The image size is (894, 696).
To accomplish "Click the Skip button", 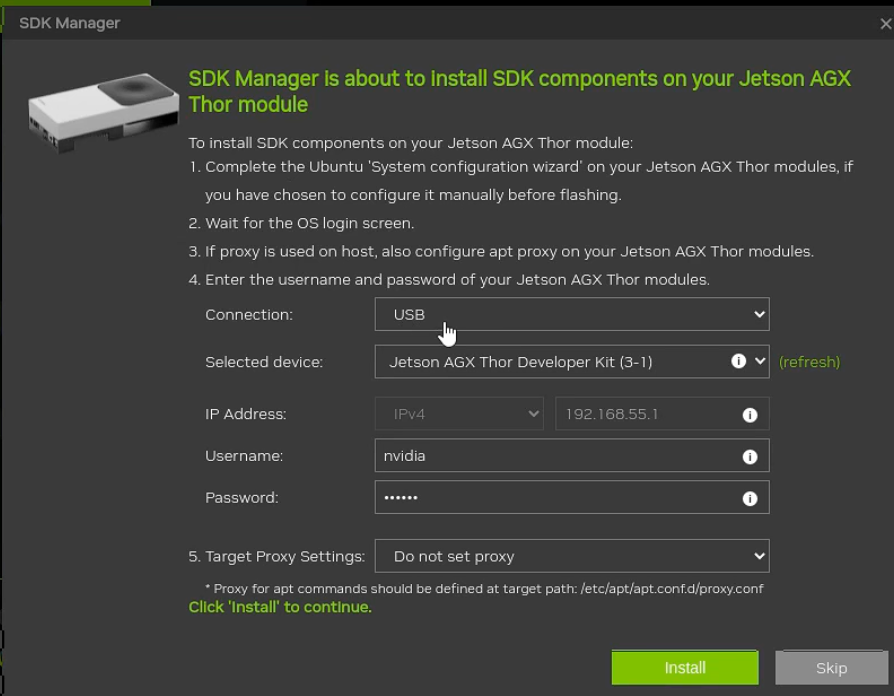I will (x=831, y=667).
